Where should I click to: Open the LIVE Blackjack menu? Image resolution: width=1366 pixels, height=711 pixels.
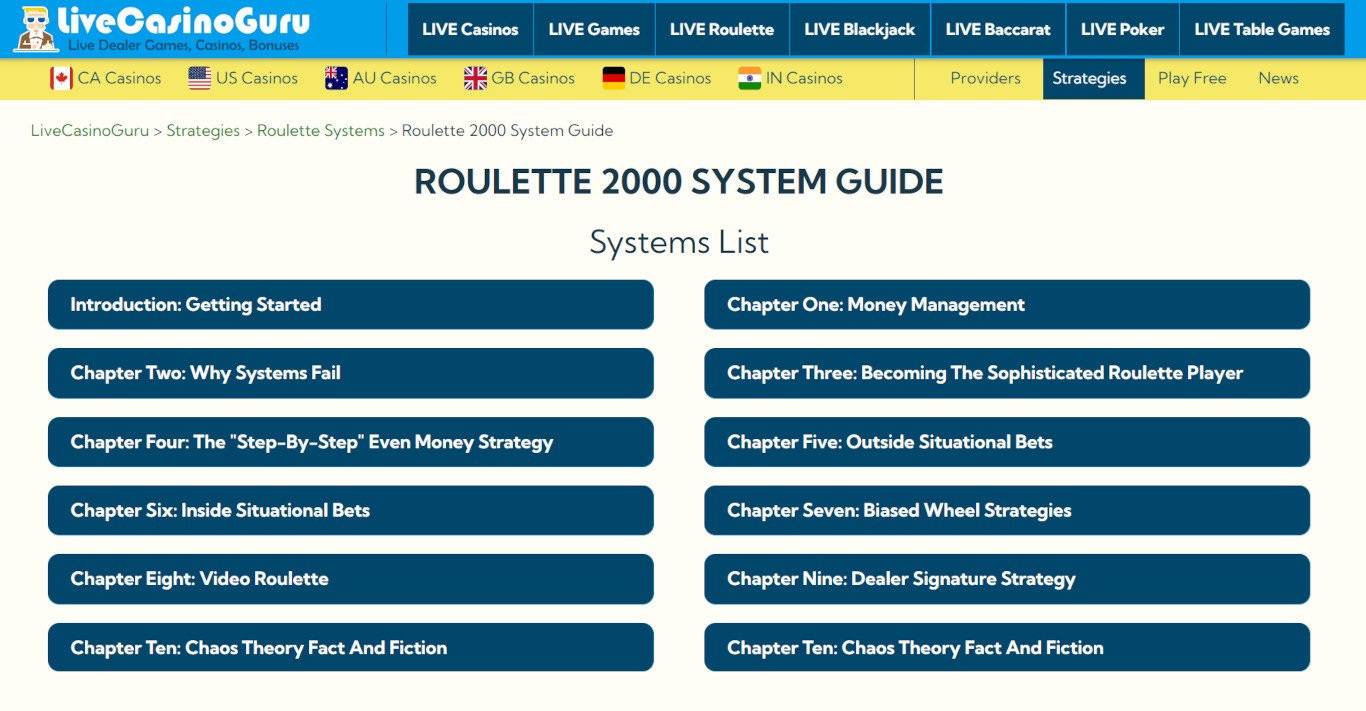(860, 29)
